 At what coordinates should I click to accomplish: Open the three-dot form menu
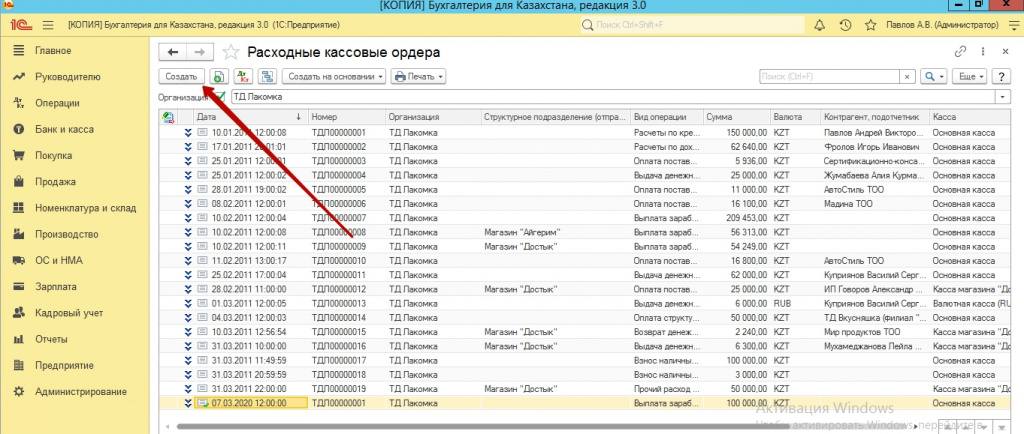[982, 52]
